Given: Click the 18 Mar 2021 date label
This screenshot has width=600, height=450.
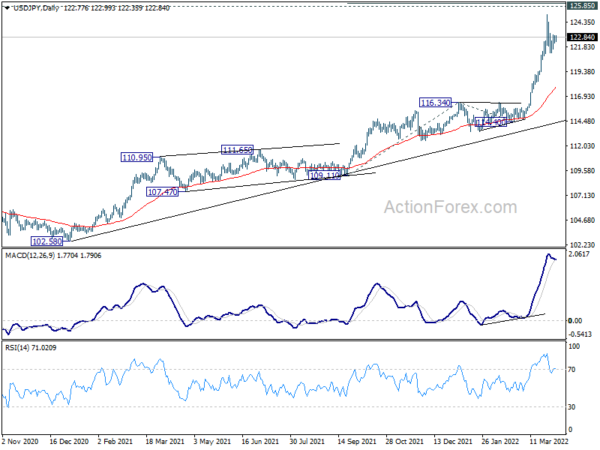Looking at the screenshot, I should [x=165, y=442].
